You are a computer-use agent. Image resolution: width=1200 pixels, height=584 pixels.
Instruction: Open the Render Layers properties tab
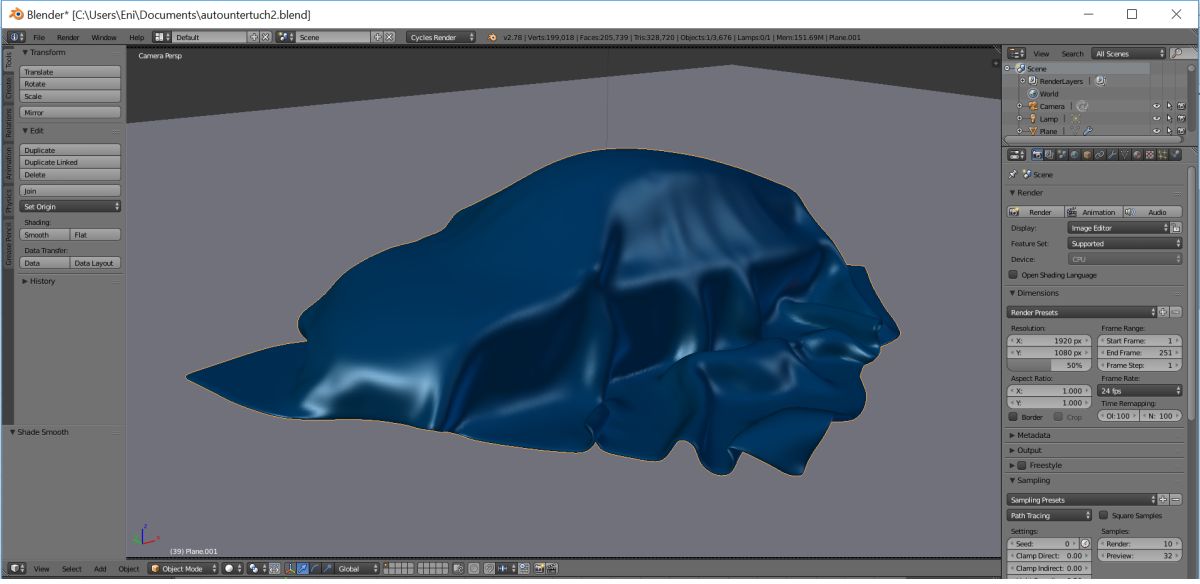click(x=1049, y=155)
